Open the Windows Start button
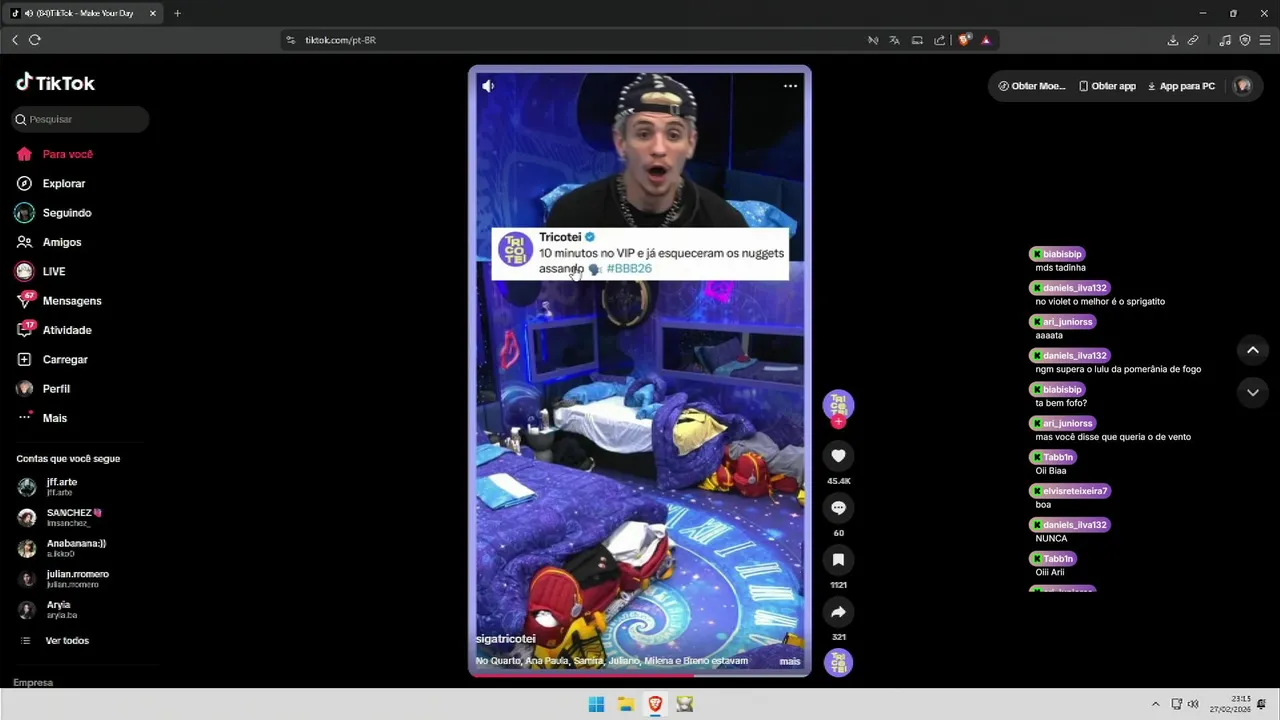Image resolution: width=1280 pixels, height=720 pixels. click(x=596, y=704)
